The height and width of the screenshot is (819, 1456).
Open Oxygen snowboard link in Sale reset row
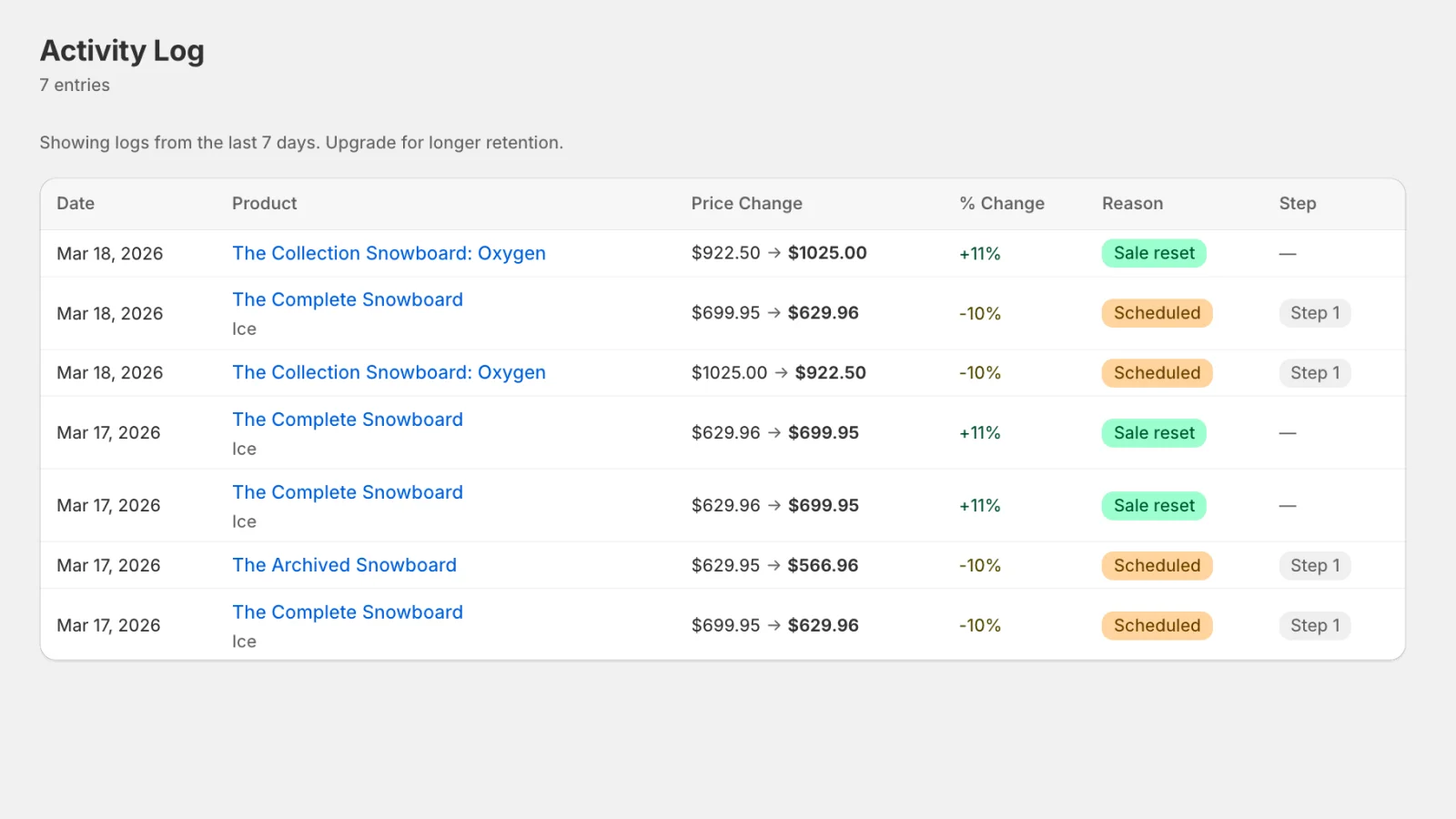point(389,253)
